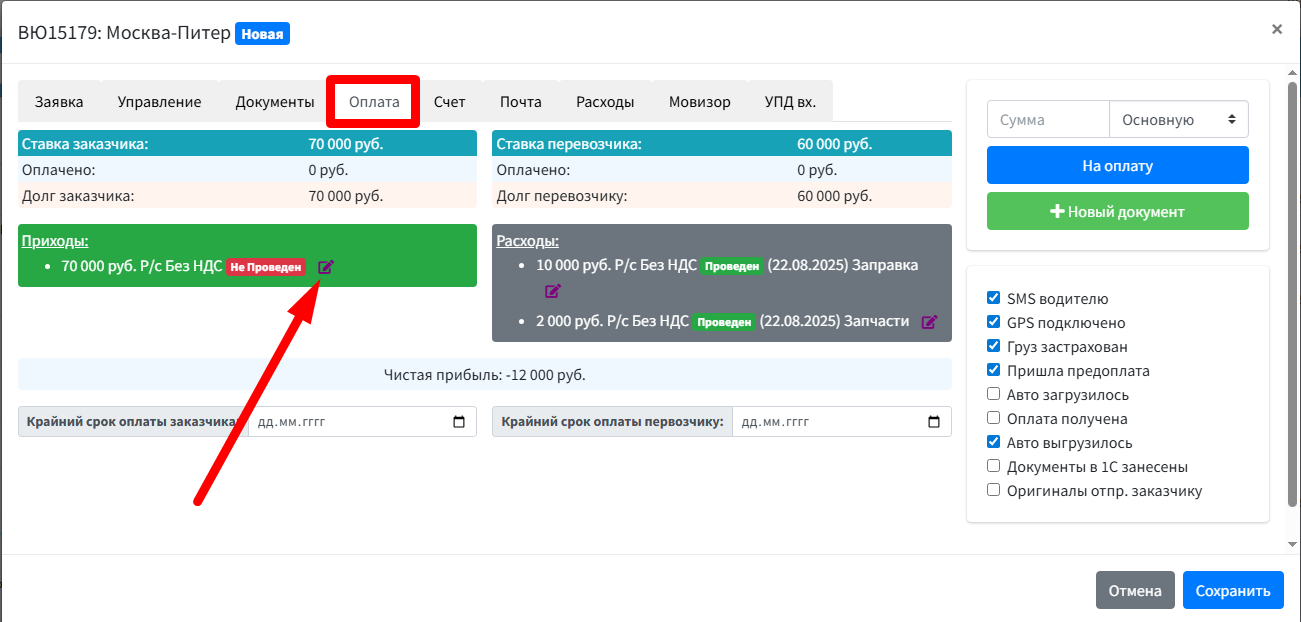This screenshot has height=622, width=1301.
Task: Check the Оплата получена option
Action: (x=993, y=418)
